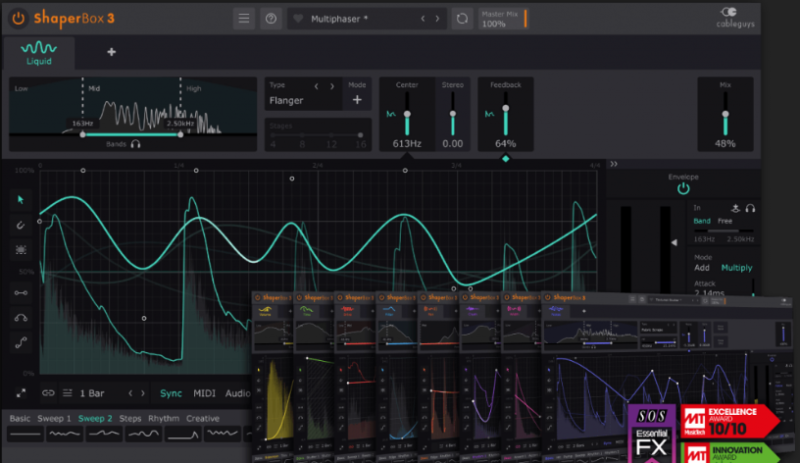The width and height of the screenshot is (800, 463).
Task: Open the 1 Bar length dropdown
Action: pyautogui.click(x=92, y=393)
